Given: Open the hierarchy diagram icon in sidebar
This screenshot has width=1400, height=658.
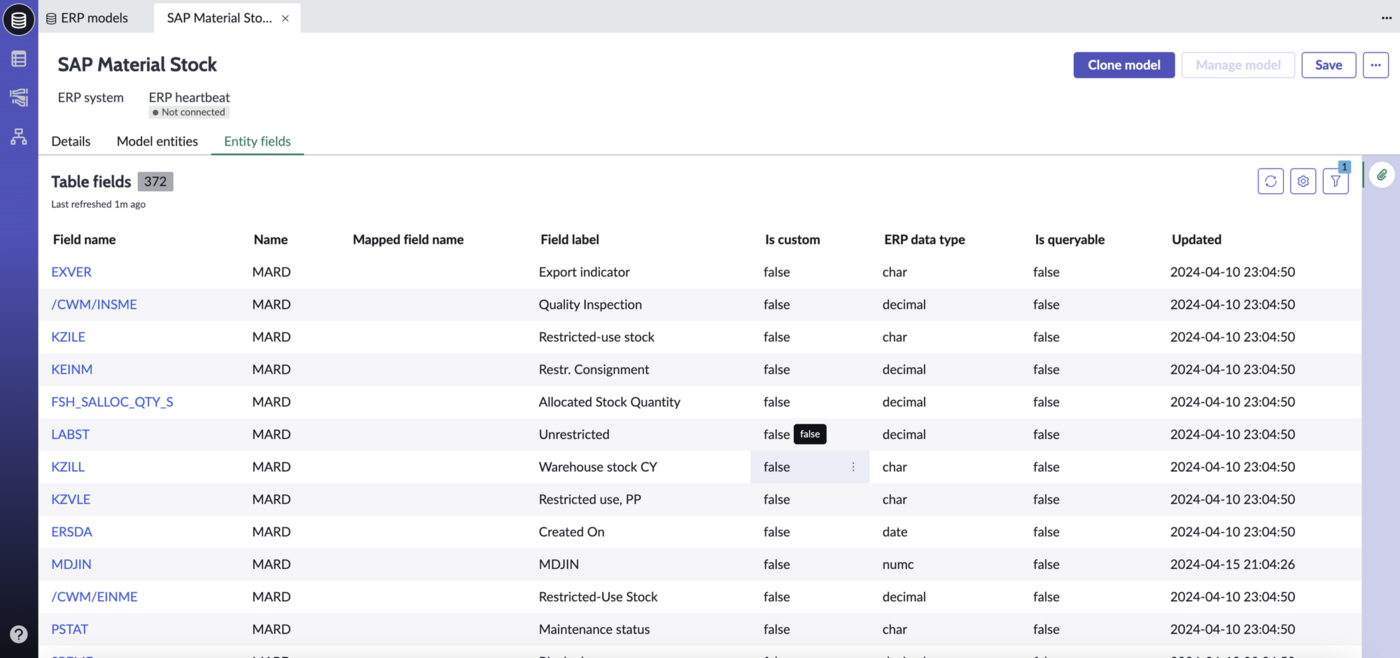Looking at the screenshot, I should (18, 137).
